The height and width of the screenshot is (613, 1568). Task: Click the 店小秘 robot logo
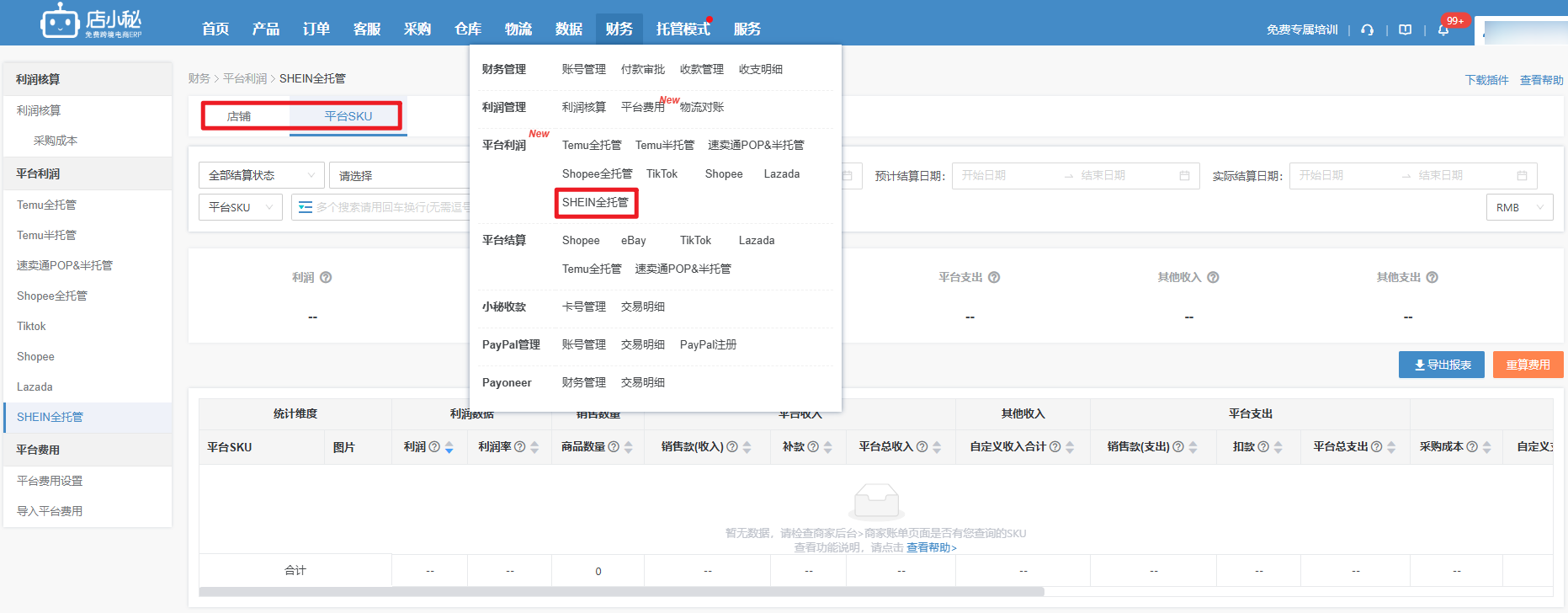(x=91, y=21)
